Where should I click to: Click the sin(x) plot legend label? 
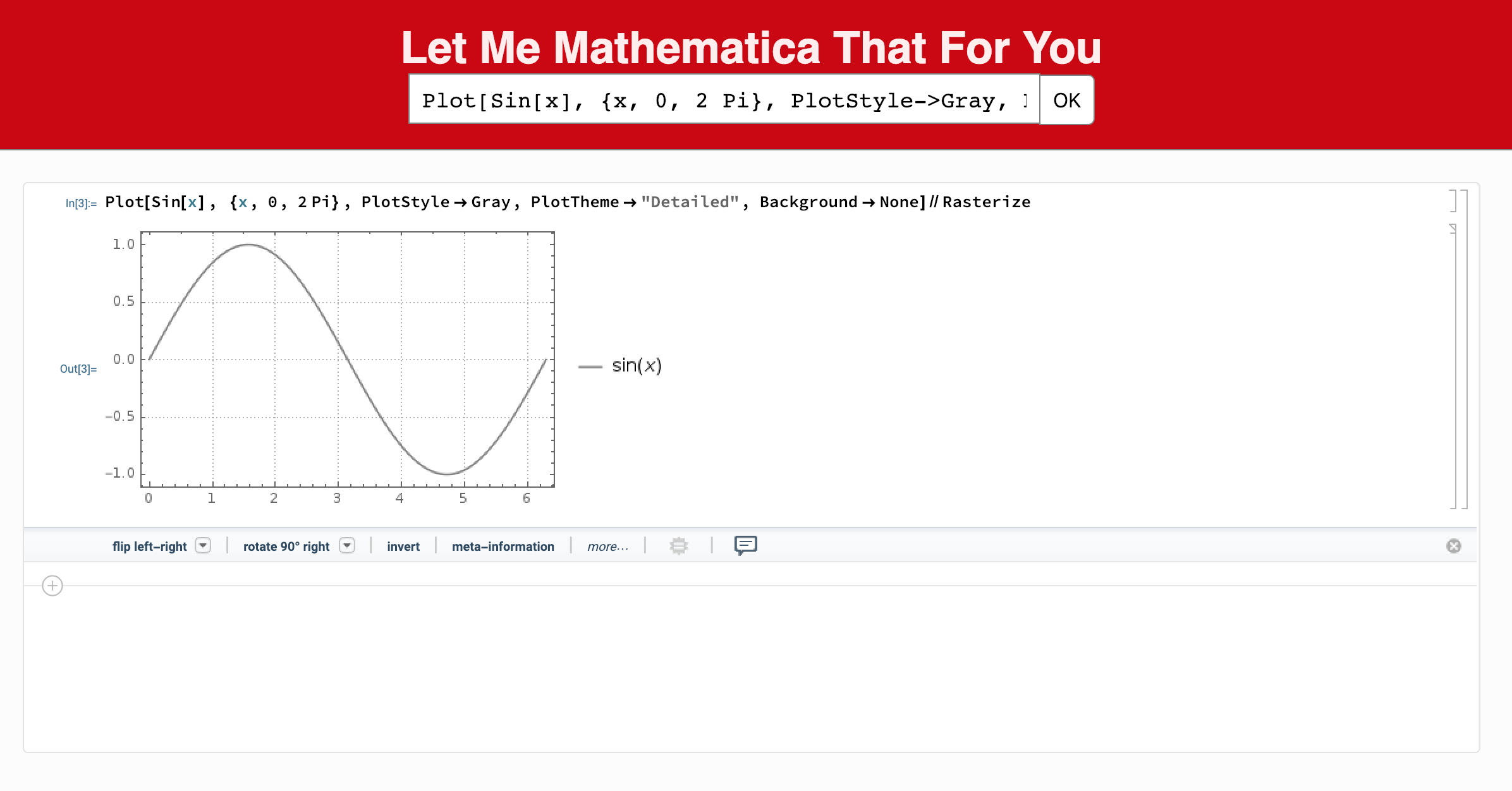[636, 366]
